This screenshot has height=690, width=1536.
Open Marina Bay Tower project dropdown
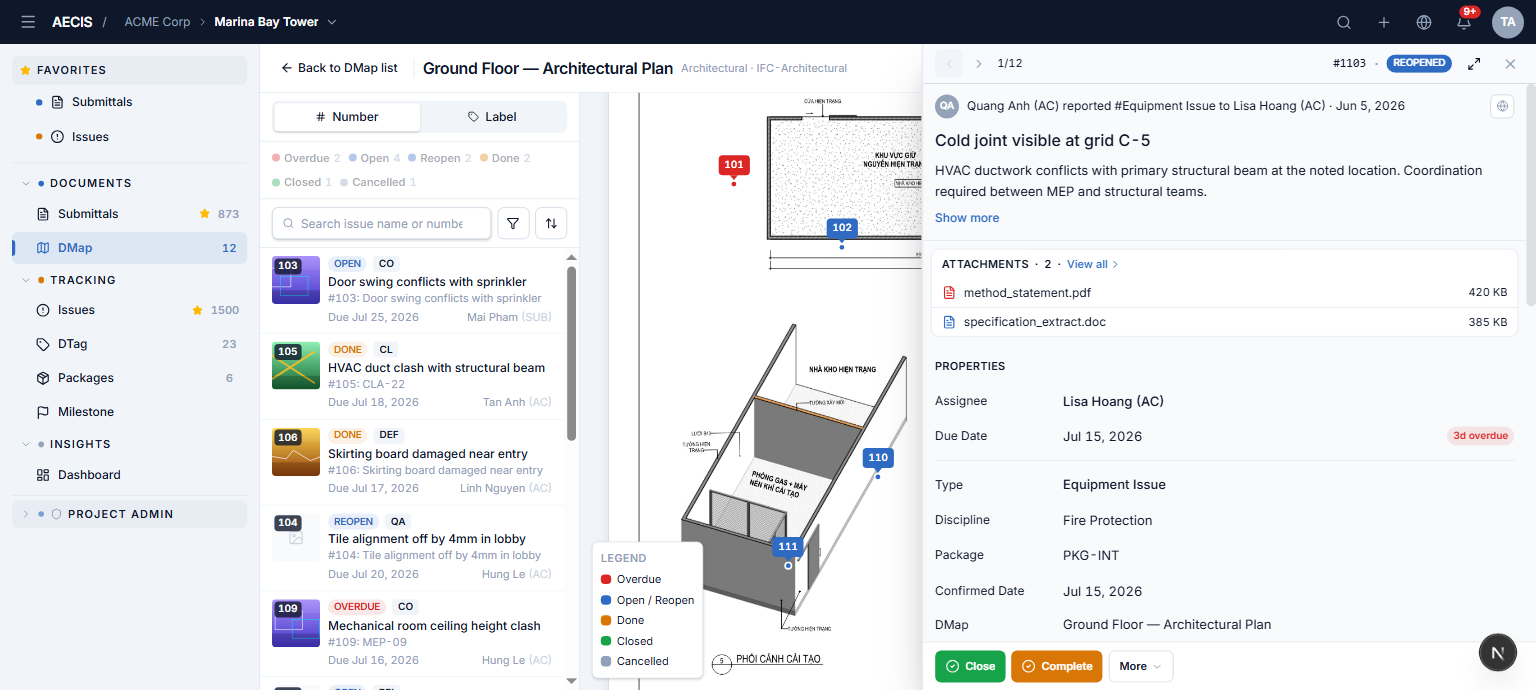pos(276,22)
